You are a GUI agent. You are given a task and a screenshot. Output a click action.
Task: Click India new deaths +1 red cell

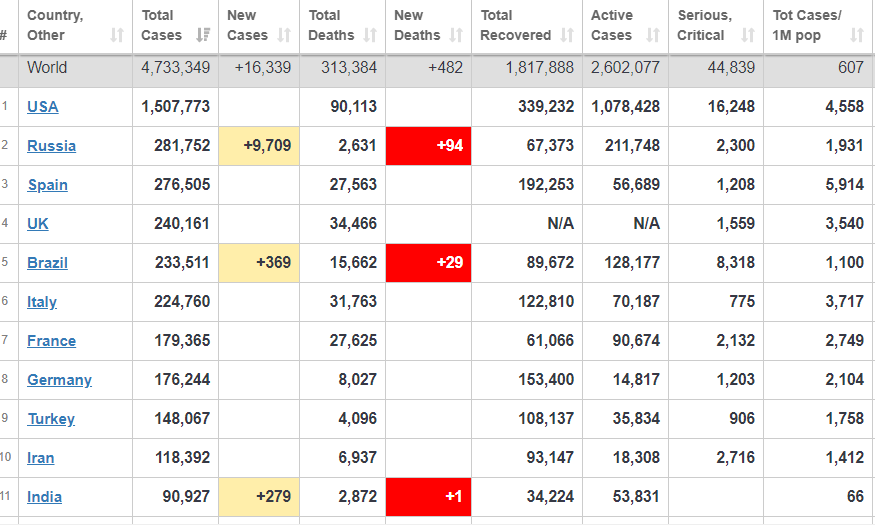[428, 497]
